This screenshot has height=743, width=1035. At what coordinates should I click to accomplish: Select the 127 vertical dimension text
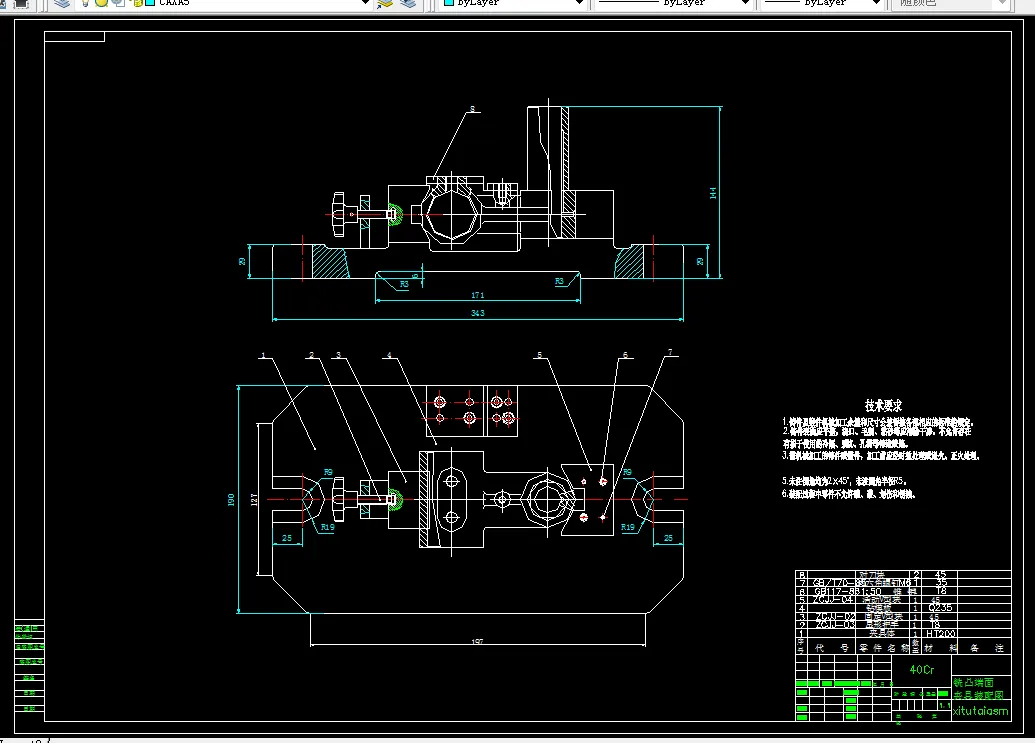(x=254, y=500)
